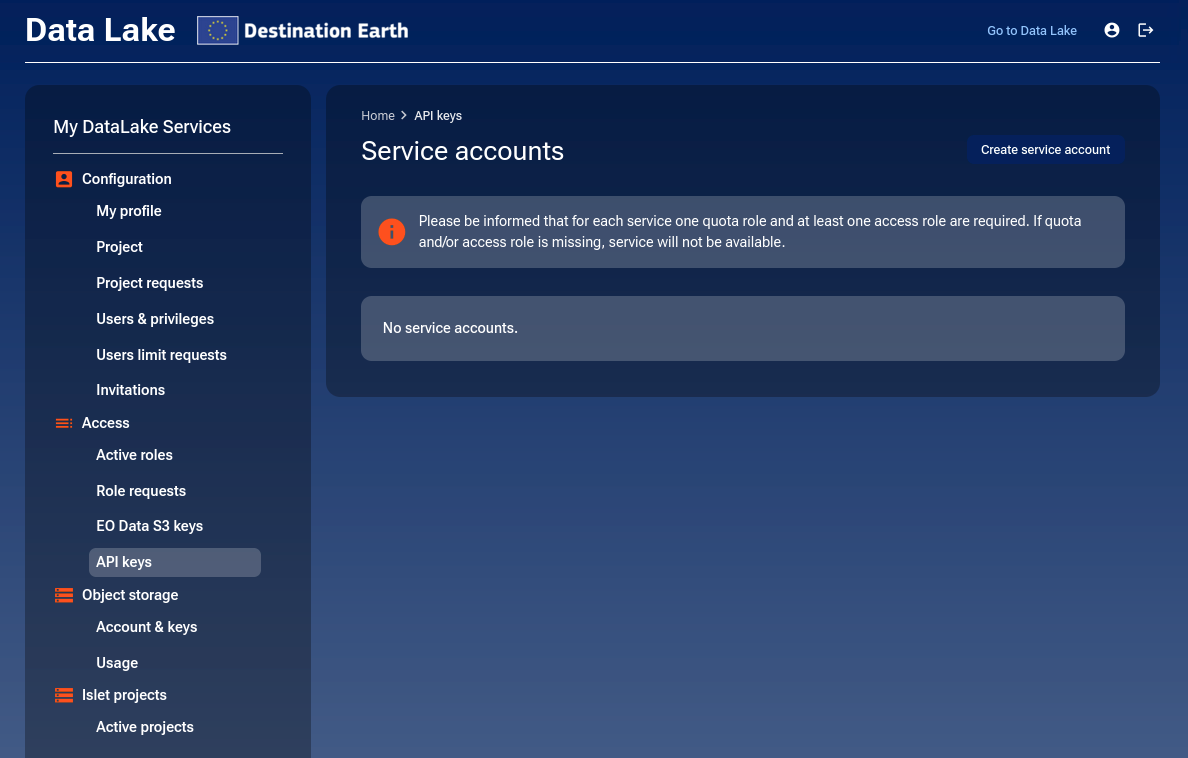
Task: Select My profile from the menu
Action: [128, 211]
